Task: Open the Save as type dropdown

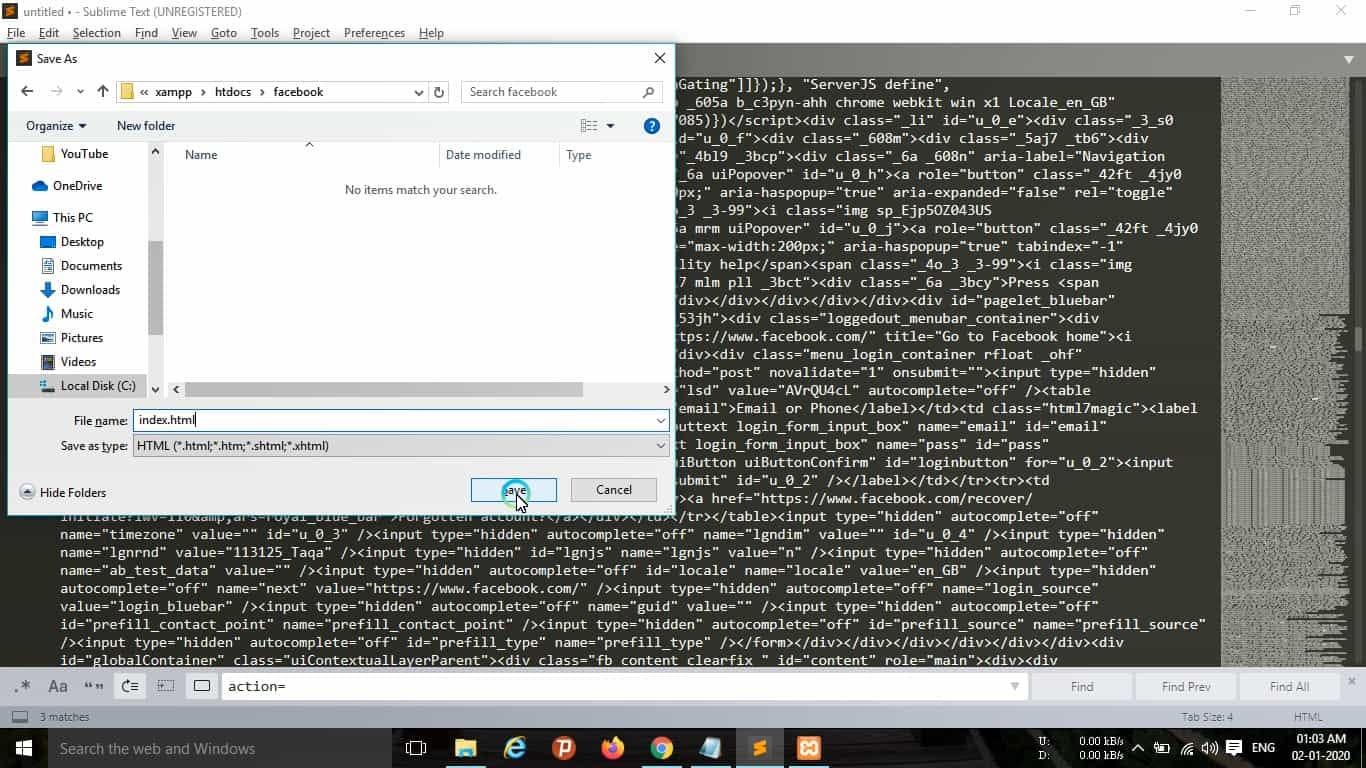Action: click(401, 446)
